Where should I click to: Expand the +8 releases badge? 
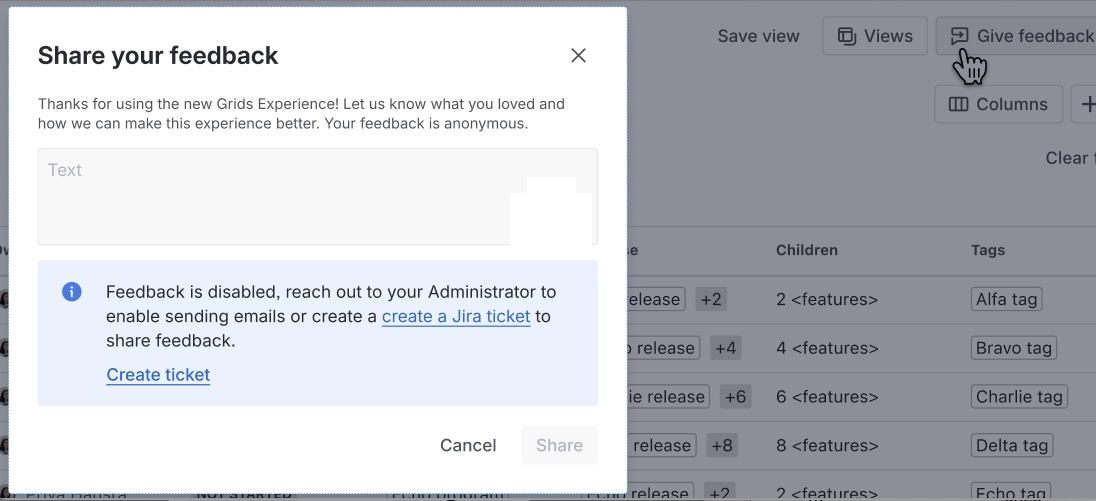721,445
